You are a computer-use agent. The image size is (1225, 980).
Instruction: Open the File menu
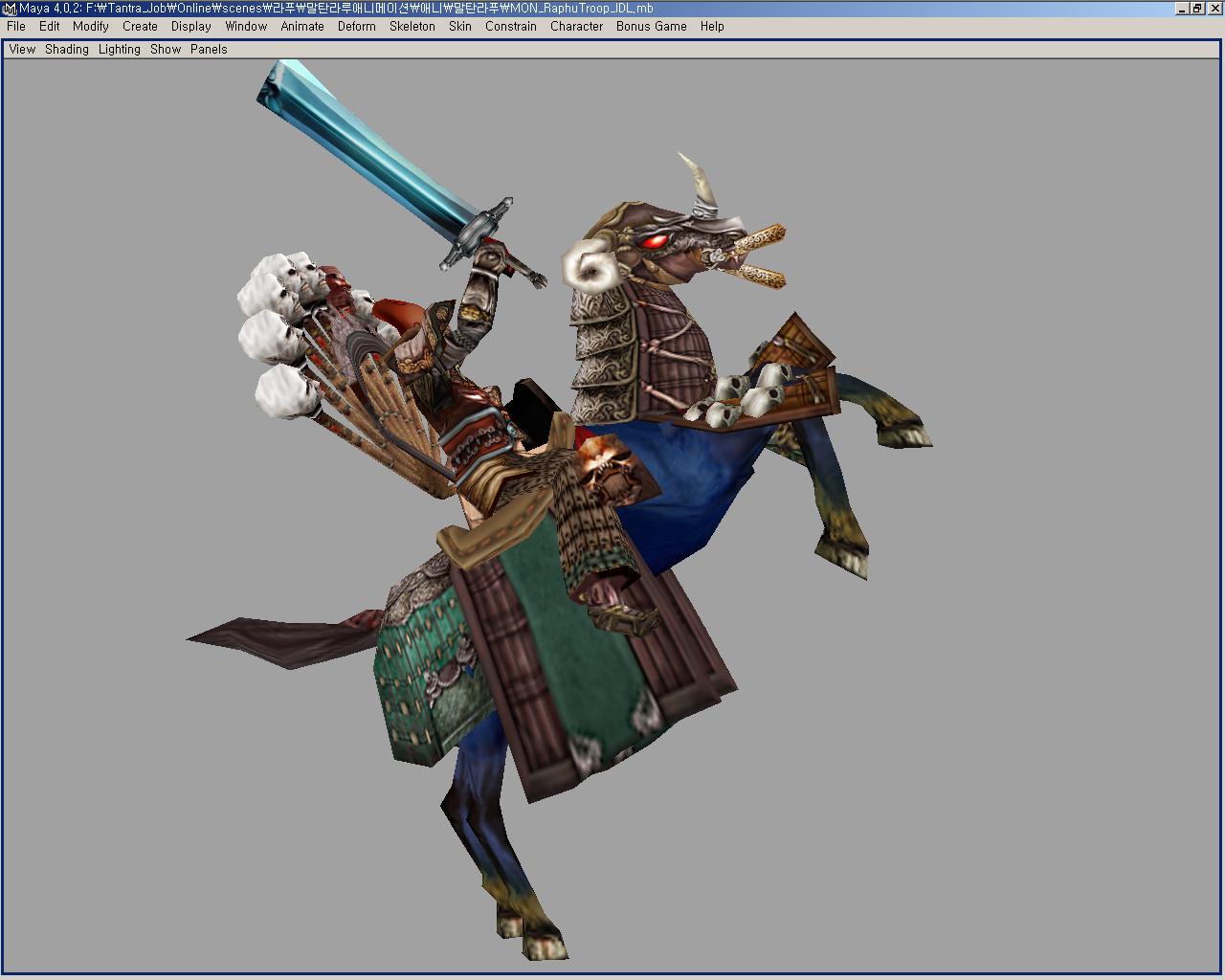[x=16, y=27]
